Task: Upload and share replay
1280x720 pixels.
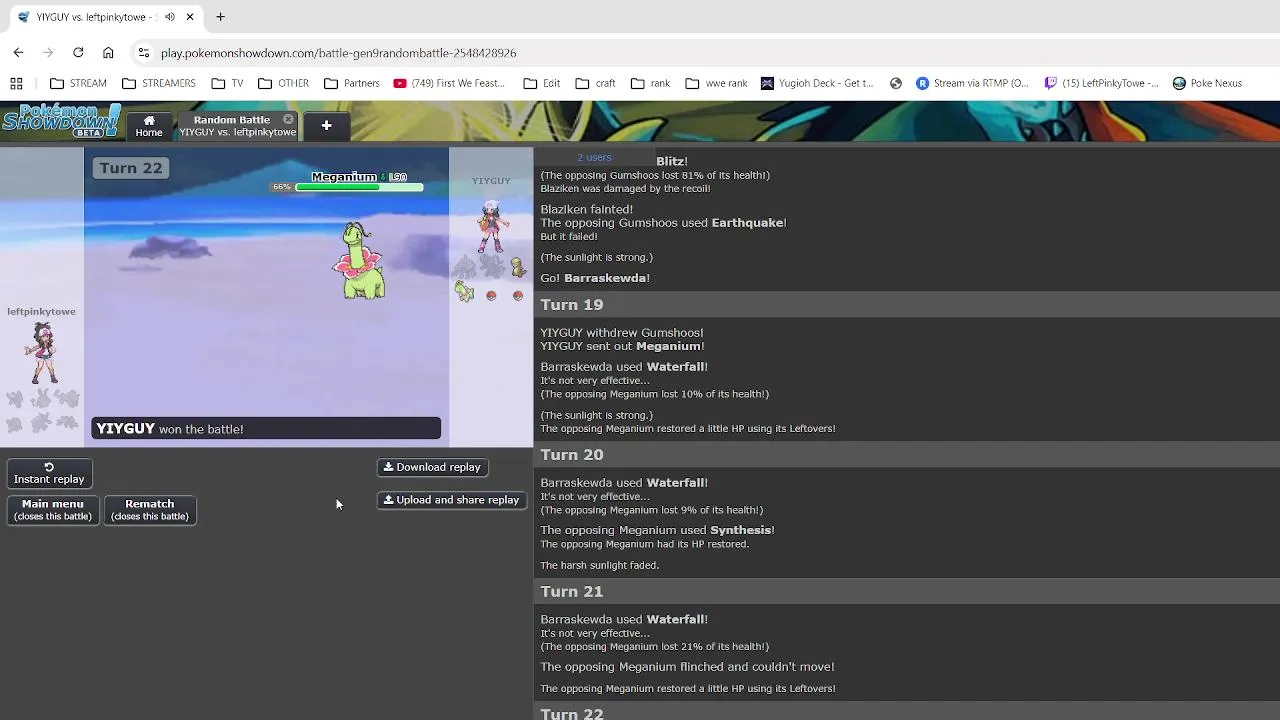Action: pos(451,500)
